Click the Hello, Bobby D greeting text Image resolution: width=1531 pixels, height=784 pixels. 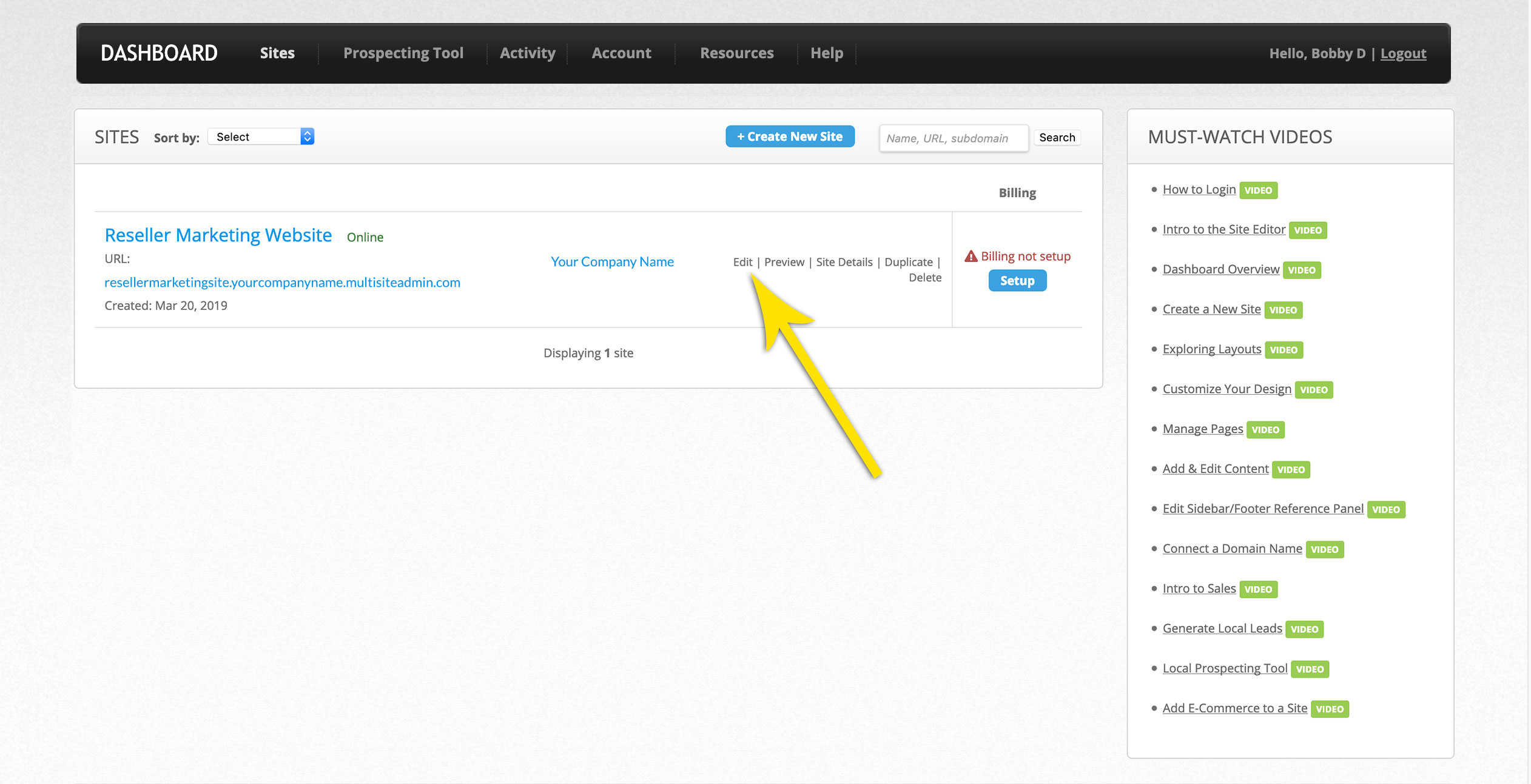coord(1317,53)
